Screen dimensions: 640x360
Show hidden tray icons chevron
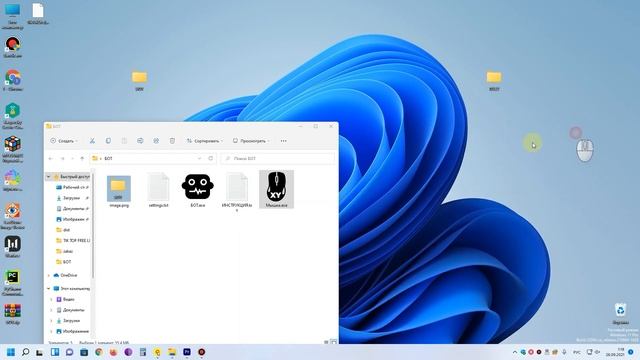514,352
